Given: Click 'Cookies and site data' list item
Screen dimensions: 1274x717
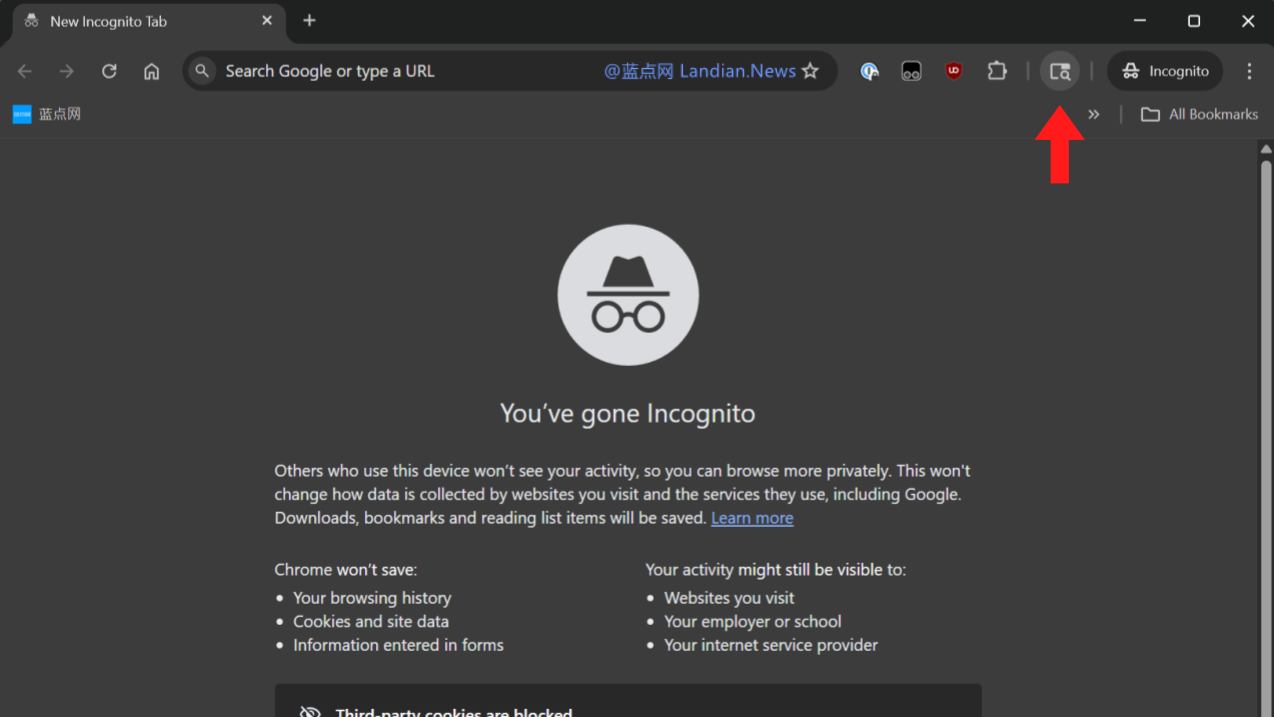Looking at the screenshot, I should point(371,621).
